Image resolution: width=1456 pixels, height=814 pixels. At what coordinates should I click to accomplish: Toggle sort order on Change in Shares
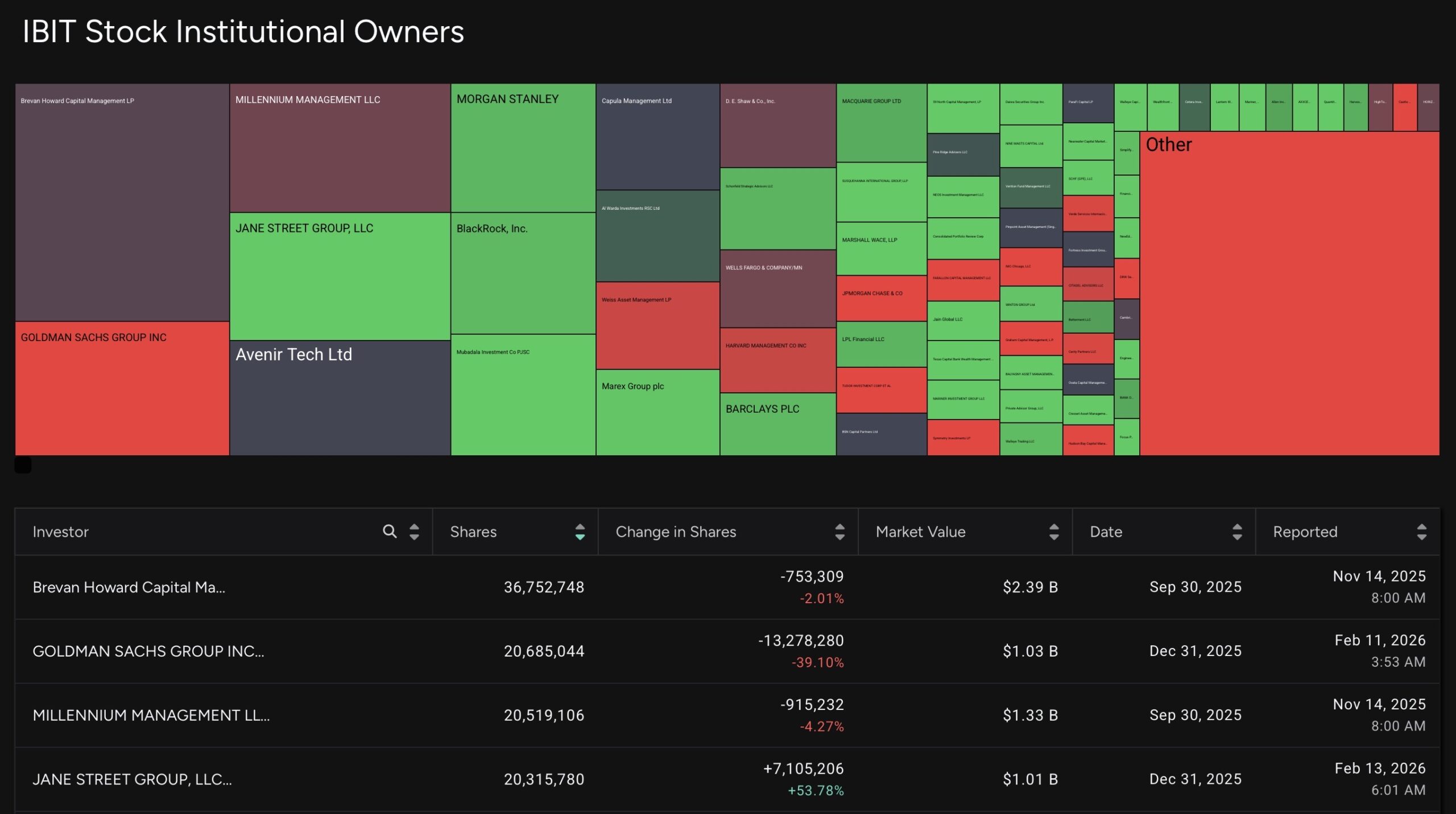[839, 532]
